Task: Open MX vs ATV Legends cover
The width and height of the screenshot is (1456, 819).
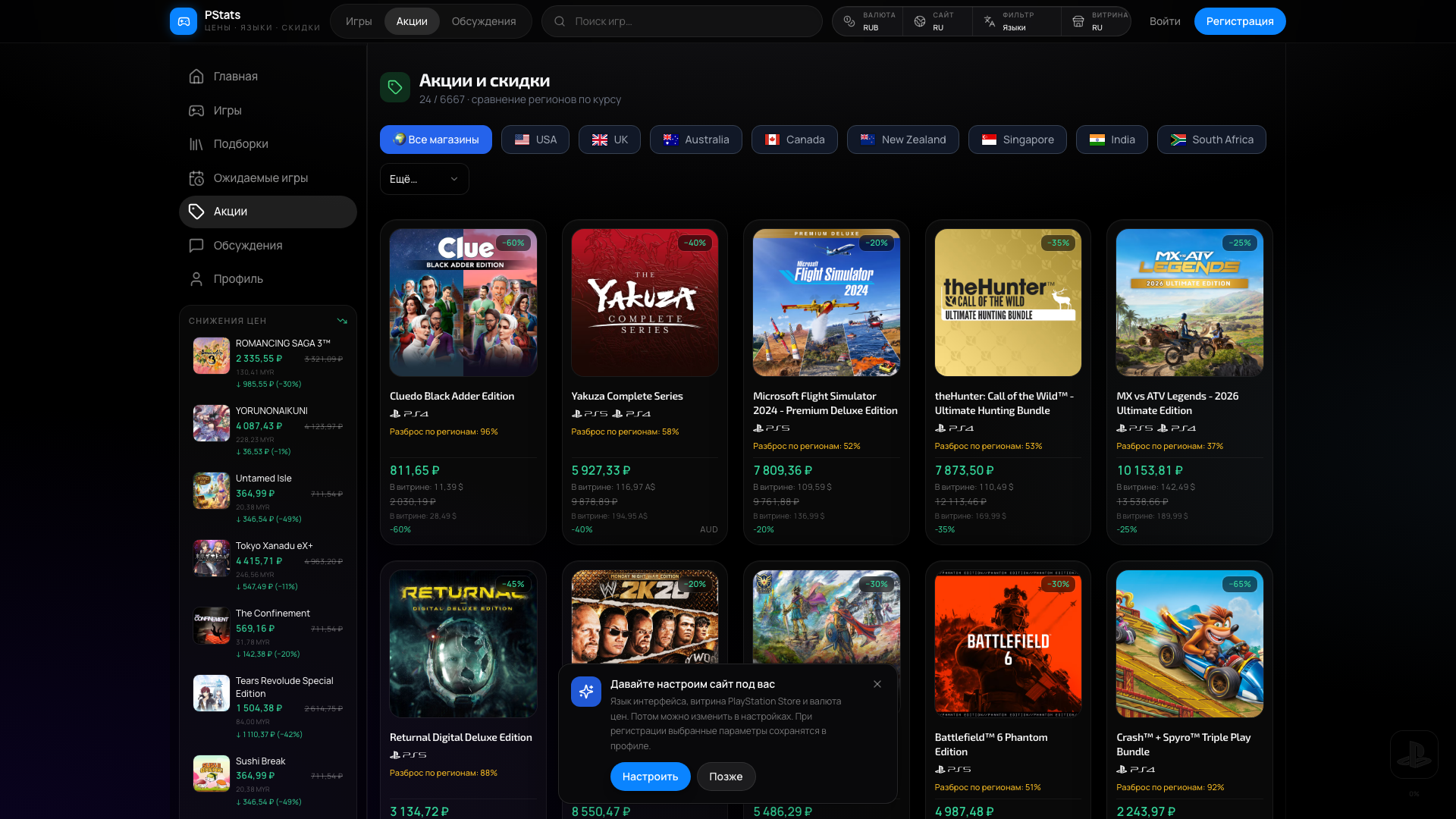Action: [1190, 303]
